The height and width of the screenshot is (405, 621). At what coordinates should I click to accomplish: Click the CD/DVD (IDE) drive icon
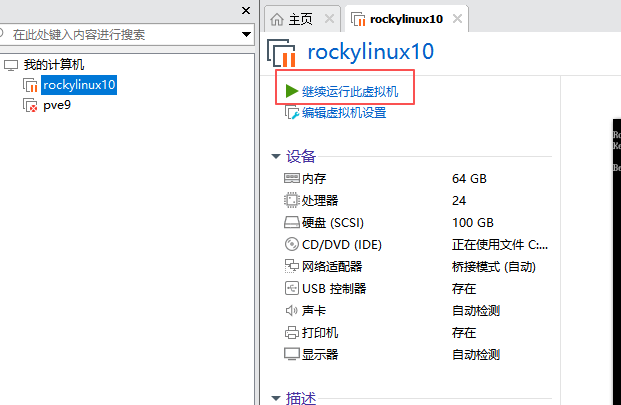pos(292,244)
